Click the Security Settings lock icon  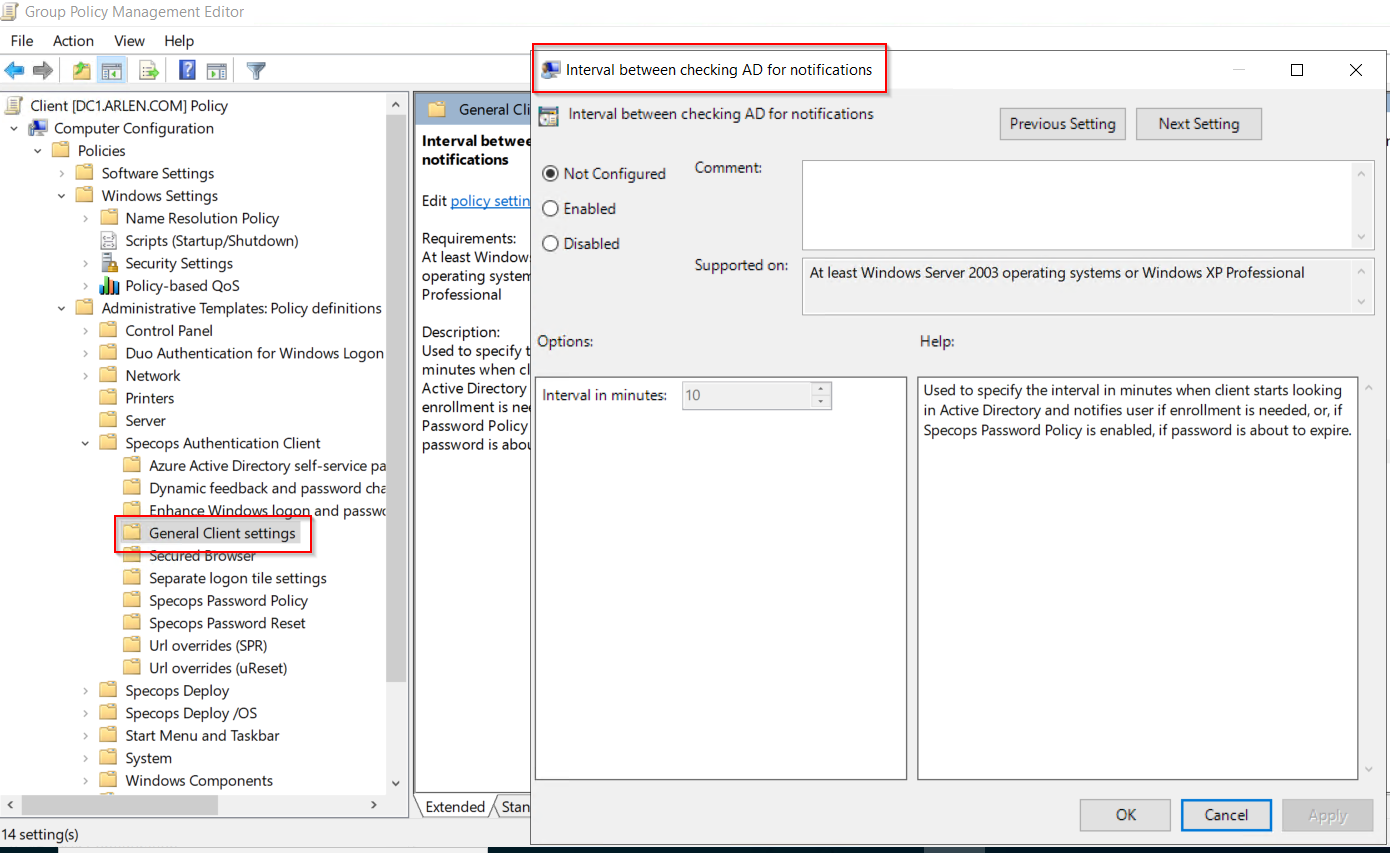click(x=109, y=263)
